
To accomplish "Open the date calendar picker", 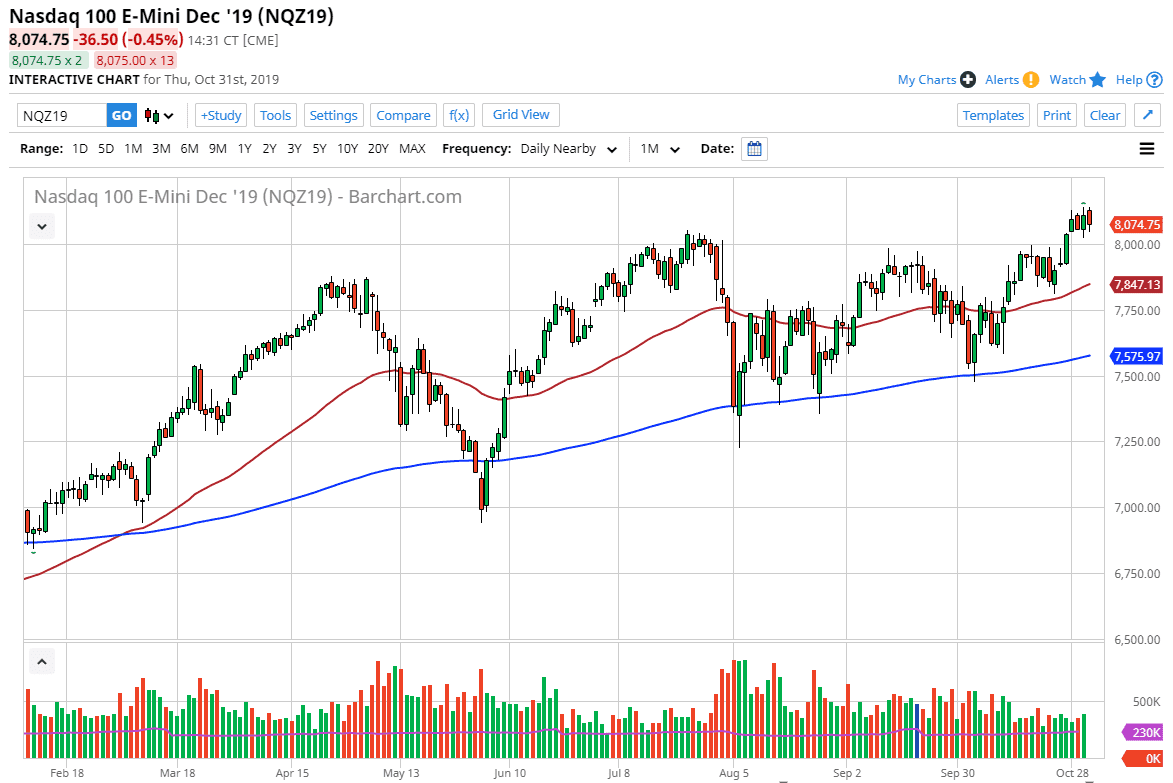I will point(755,149).
